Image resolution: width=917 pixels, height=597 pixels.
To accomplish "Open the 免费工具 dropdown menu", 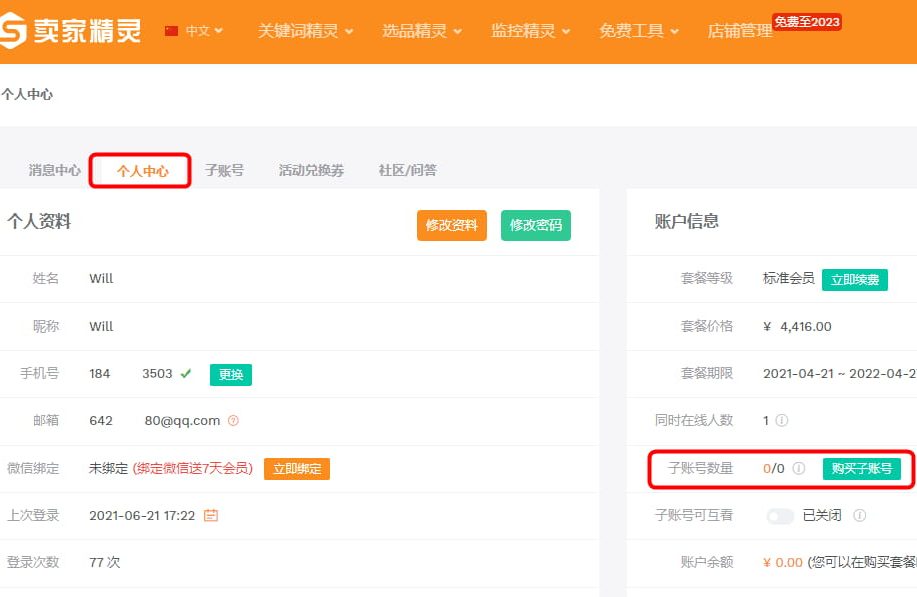I will click(638, 31).
